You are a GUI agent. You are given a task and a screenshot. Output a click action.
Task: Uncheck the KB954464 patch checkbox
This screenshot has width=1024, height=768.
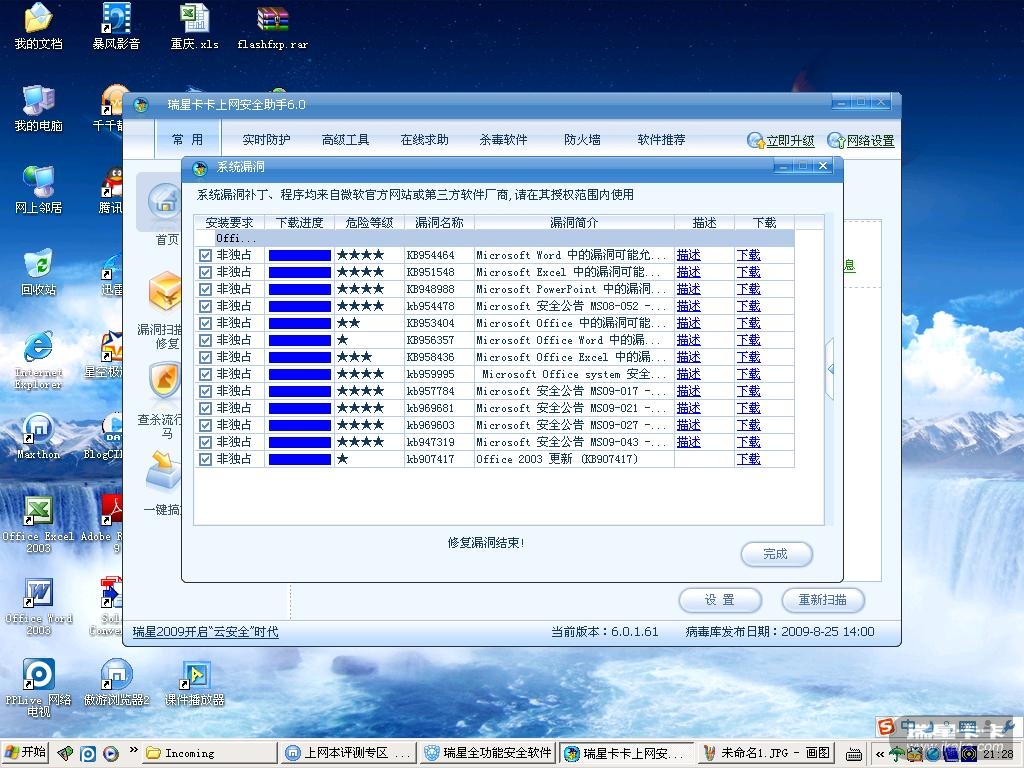coord(206,255)
